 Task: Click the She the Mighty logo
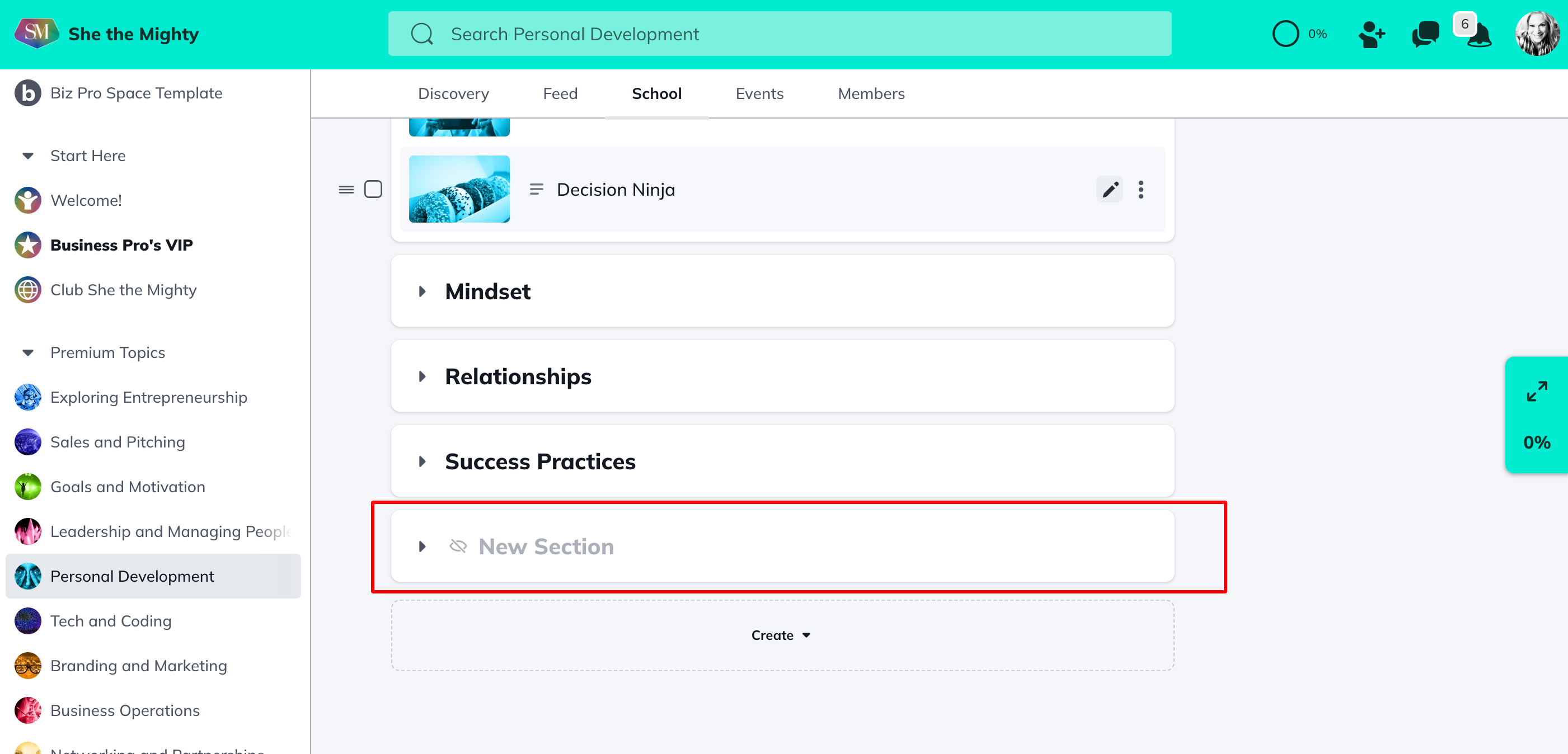click(36, 33)
